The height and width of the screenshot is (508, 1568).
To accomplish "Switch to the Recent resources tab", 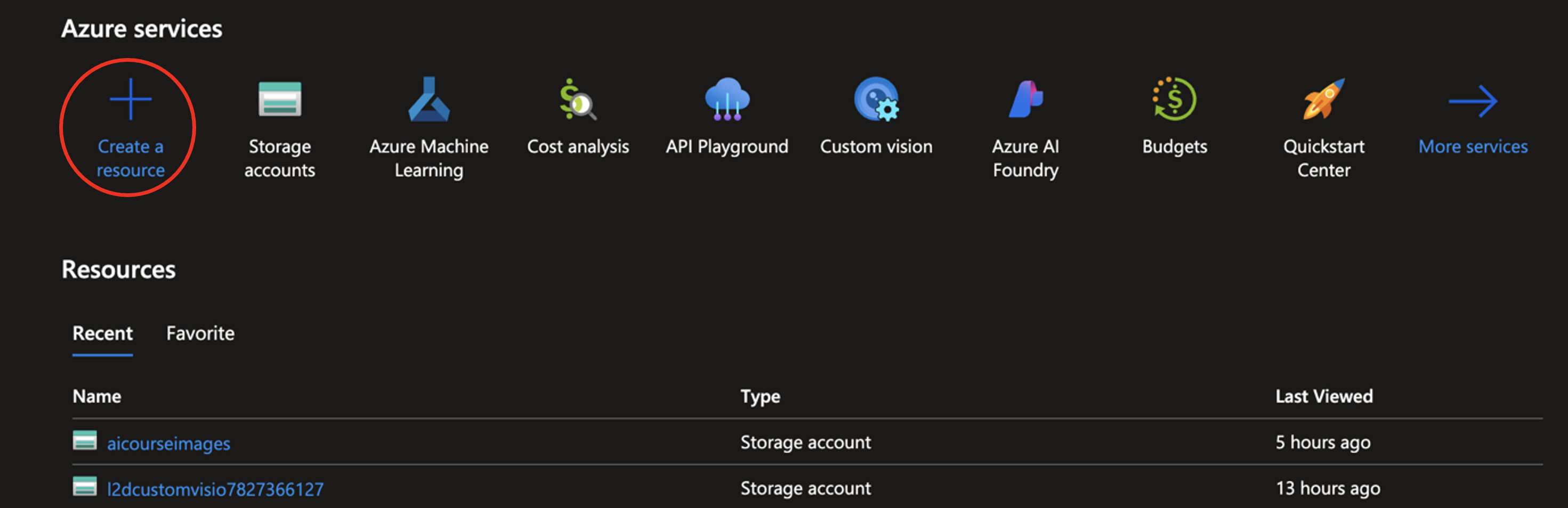I will (x=102, y=333).
